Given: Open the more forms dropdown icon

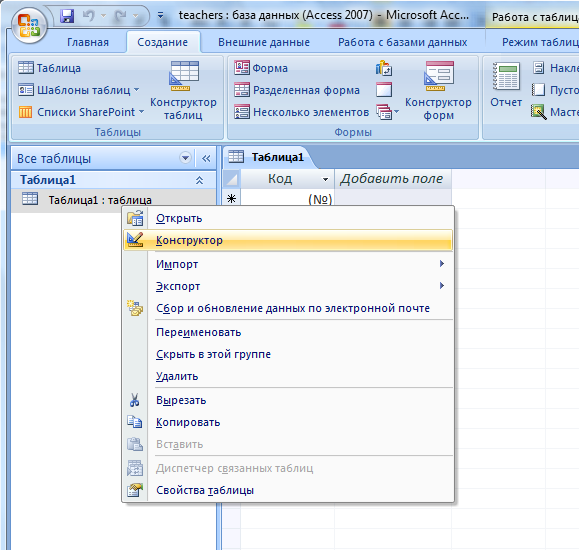Looking at the screenshot, I should click(x=387, y=112).
